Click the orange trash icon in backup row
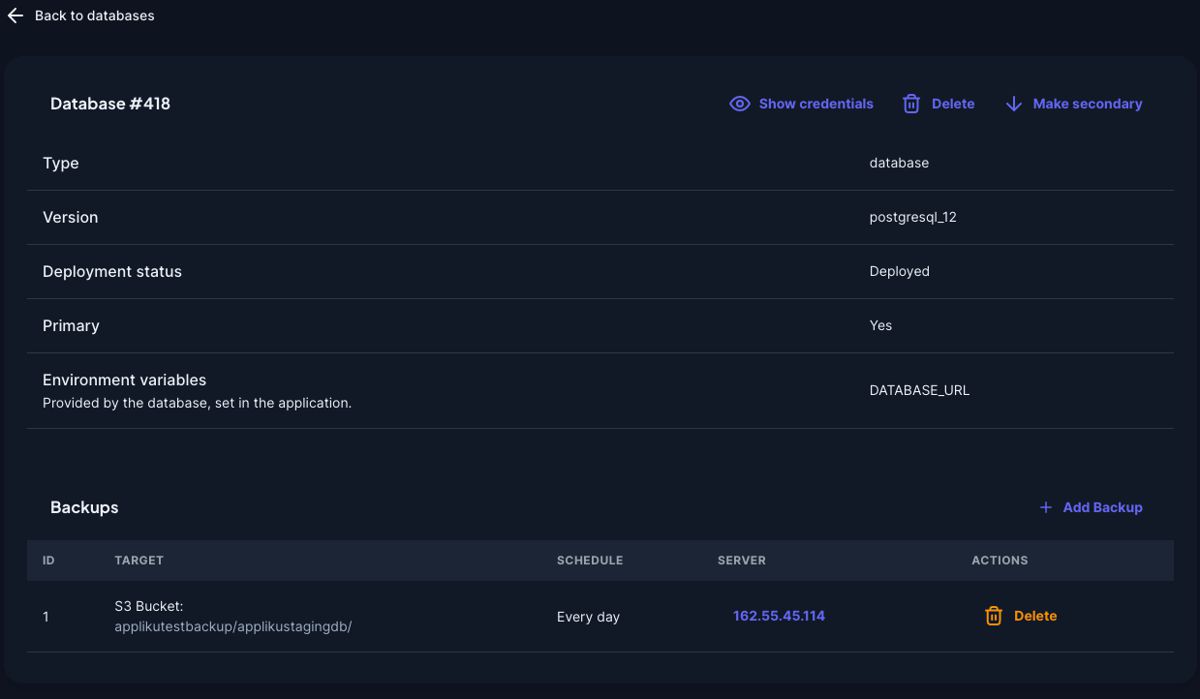The width and height of the screenshot is (1200, 699). [x=993, y=616]
